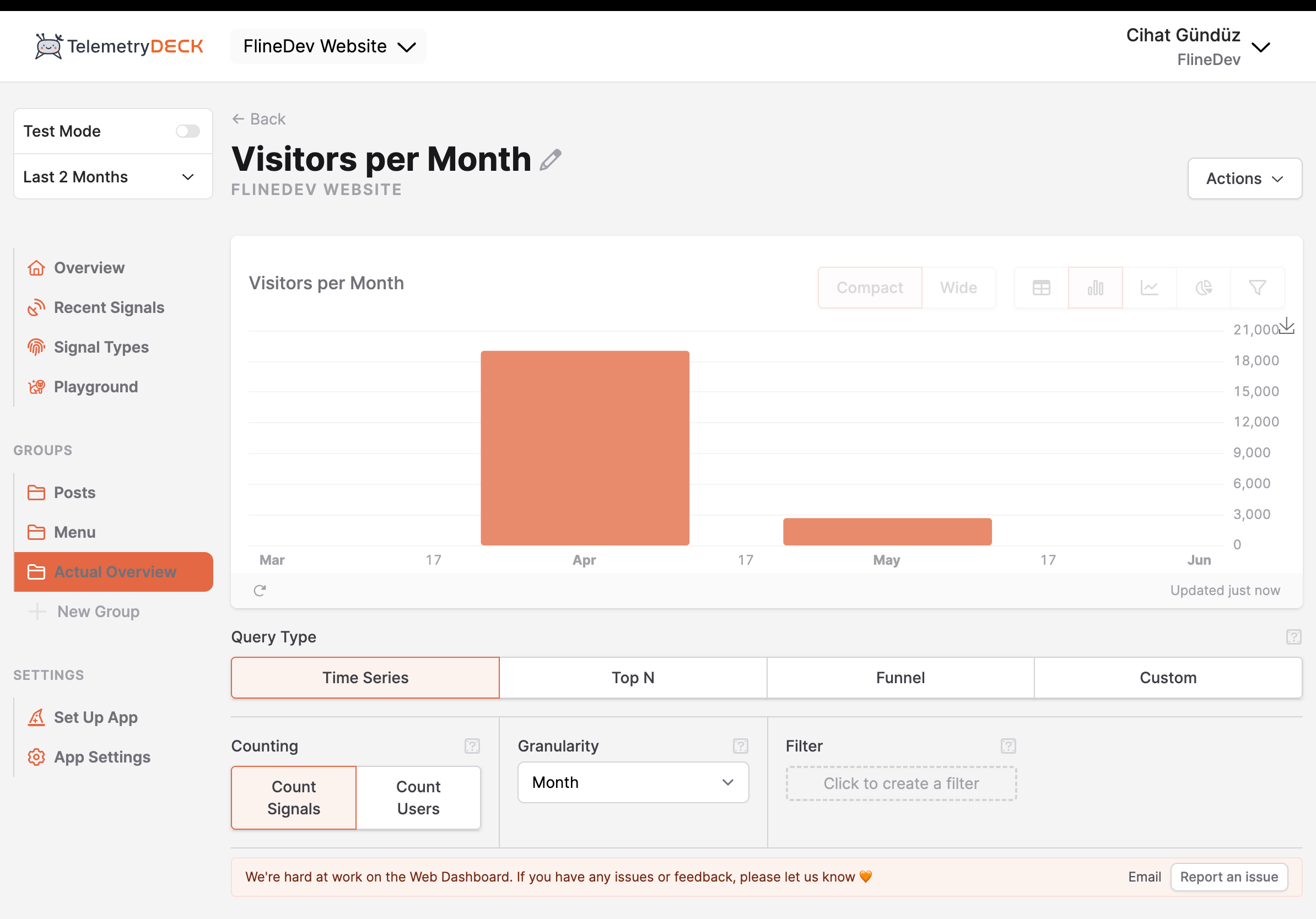1316x919 pixels.
Task: Switch to the Funnel query type
Action: coord(900,677)
